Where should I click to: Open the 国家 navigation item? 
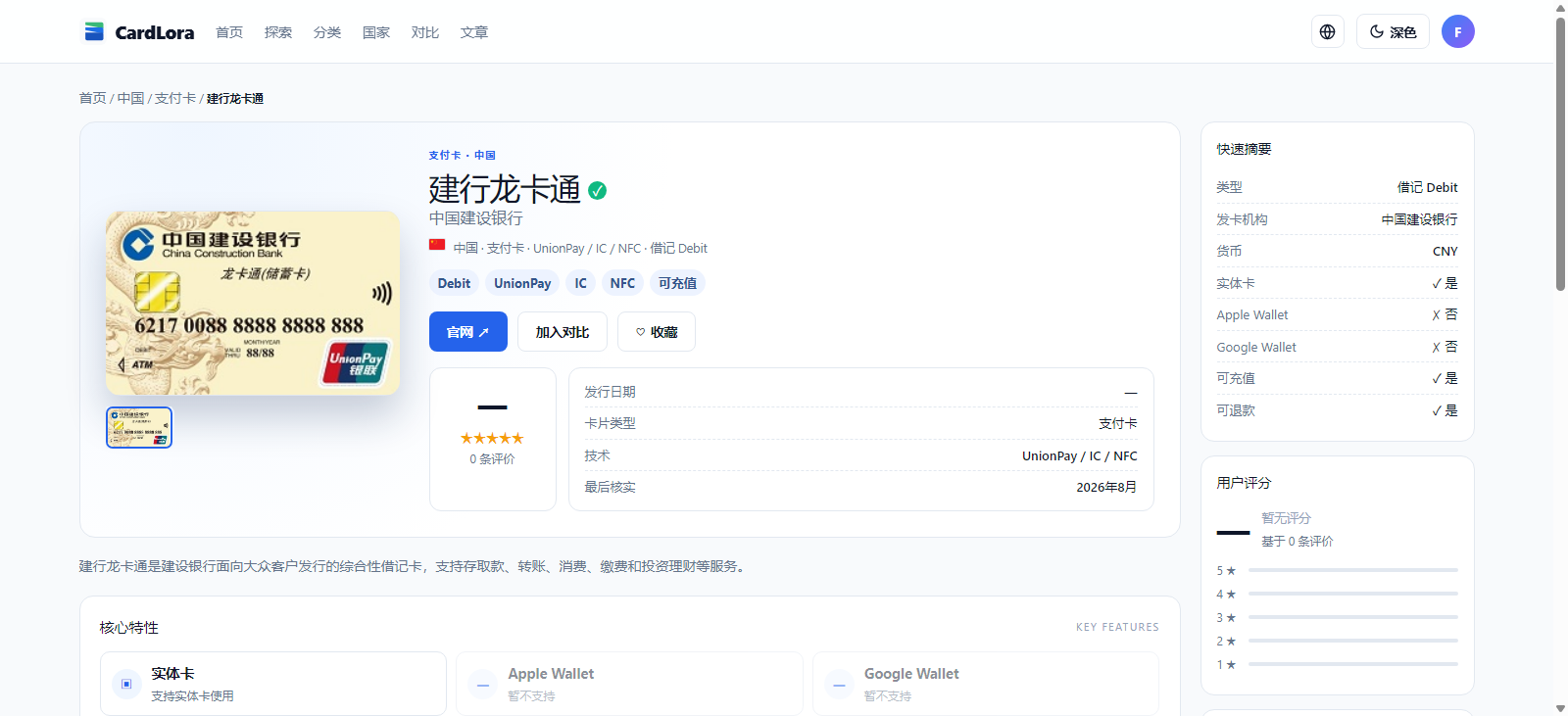coord(376,32)
